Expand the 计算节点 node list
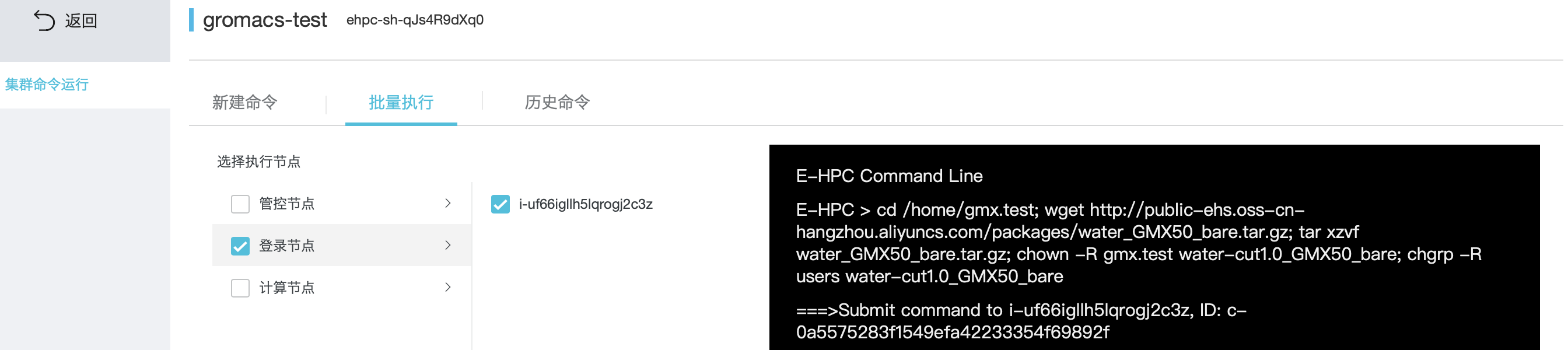The width and height of the screenshot is (1568, 350). 449,288
